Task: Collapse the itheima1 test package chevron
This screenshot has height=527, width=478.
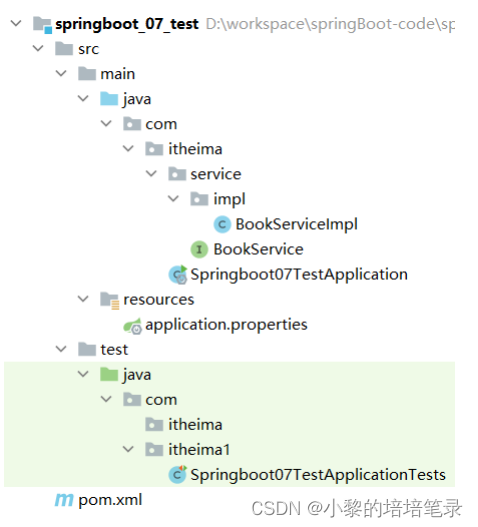Action: click(x=128, y=449)
